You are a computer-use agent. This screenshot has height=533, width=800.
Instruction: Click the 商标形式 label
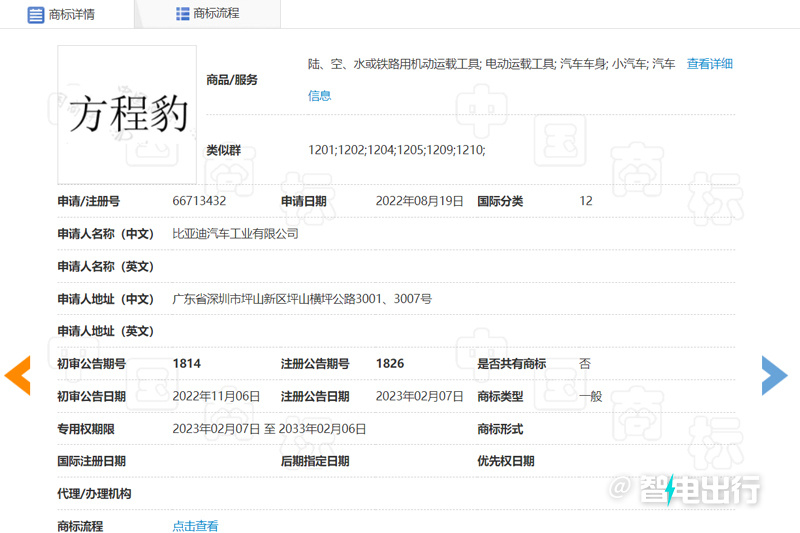point(500,429)
